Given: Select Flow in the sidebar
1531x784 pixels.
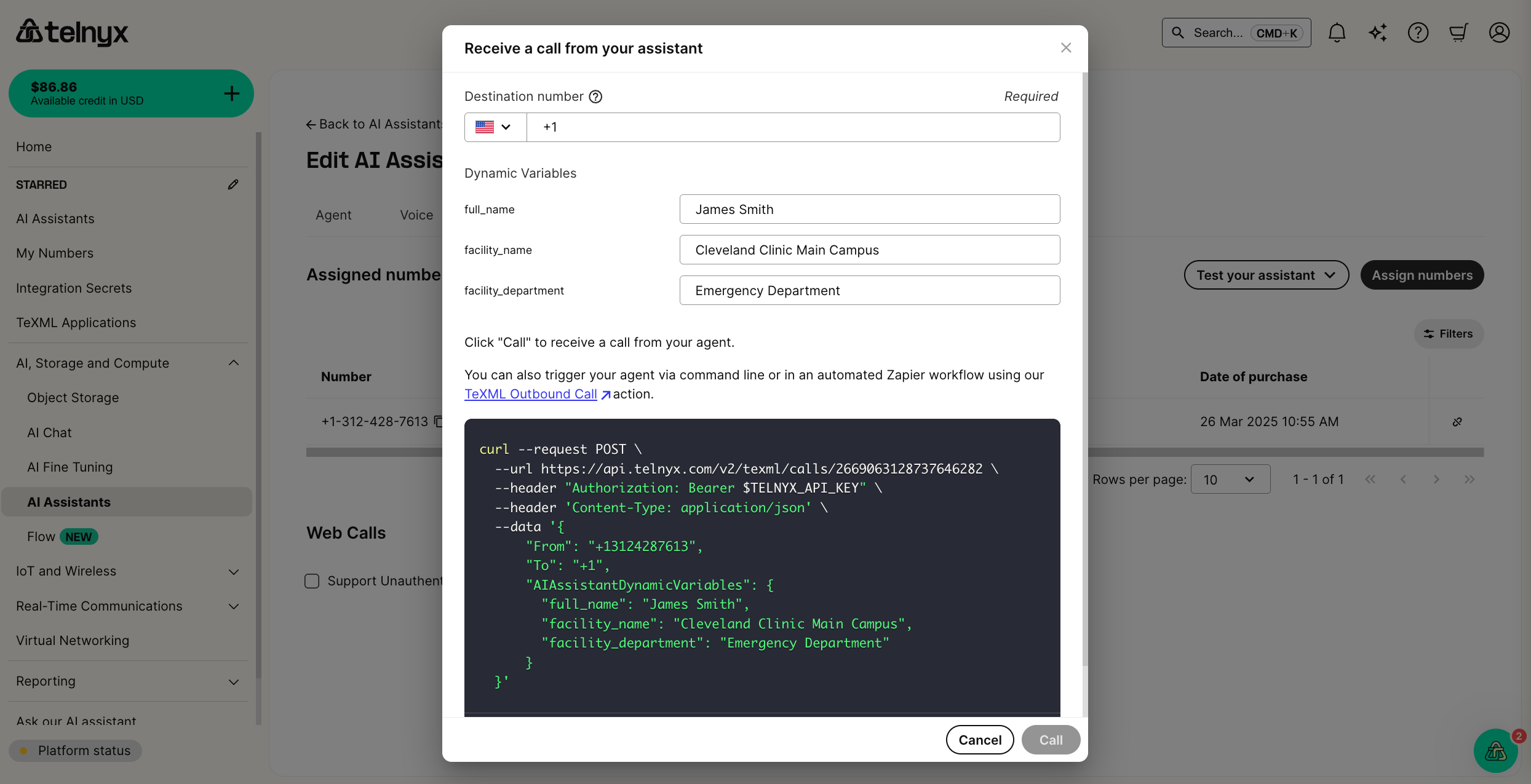Looking at the screenshot, I should point(41,536).
